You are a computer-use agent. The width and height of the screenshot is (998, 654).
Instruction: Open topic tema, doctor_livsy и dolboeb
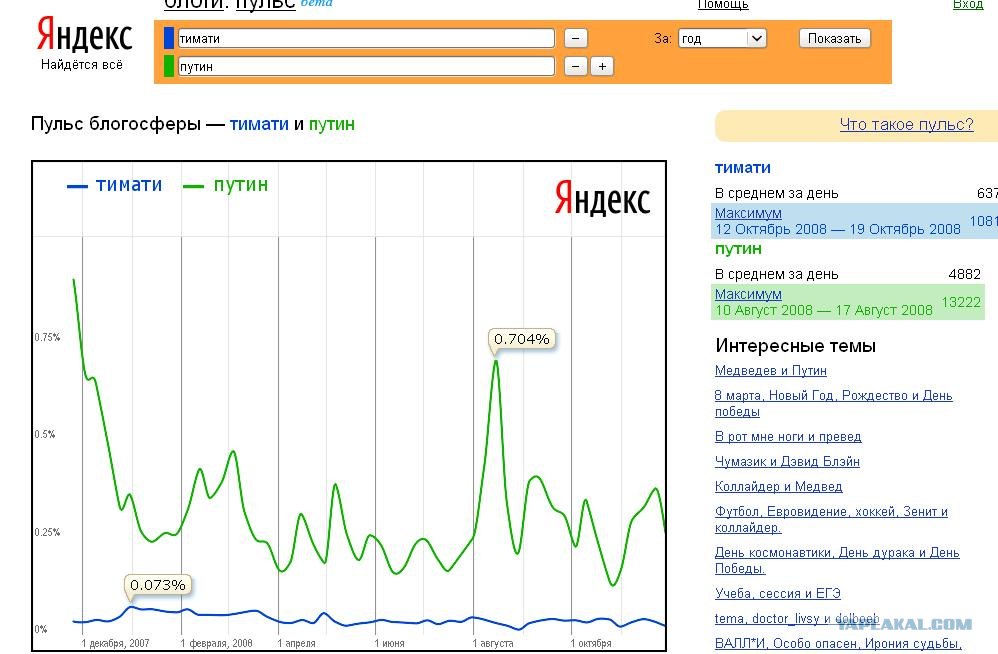click(797, 618)
